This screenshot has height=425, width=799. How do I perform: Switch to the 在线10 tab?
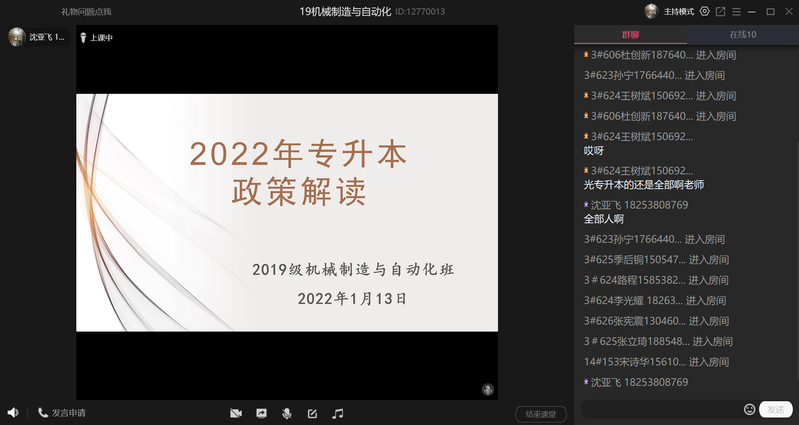coord(742,34)
